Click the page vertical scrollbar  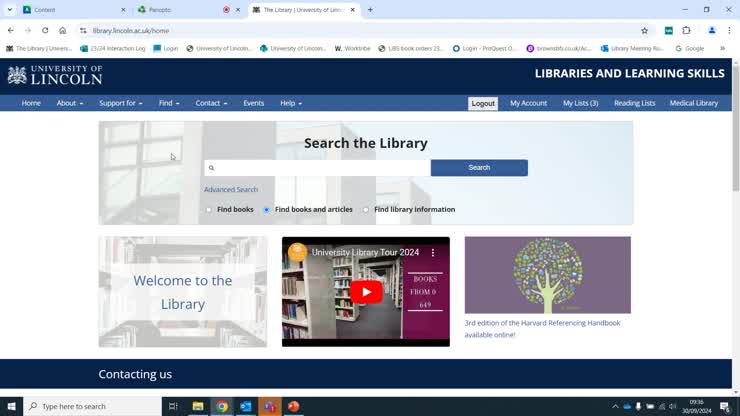736,127
